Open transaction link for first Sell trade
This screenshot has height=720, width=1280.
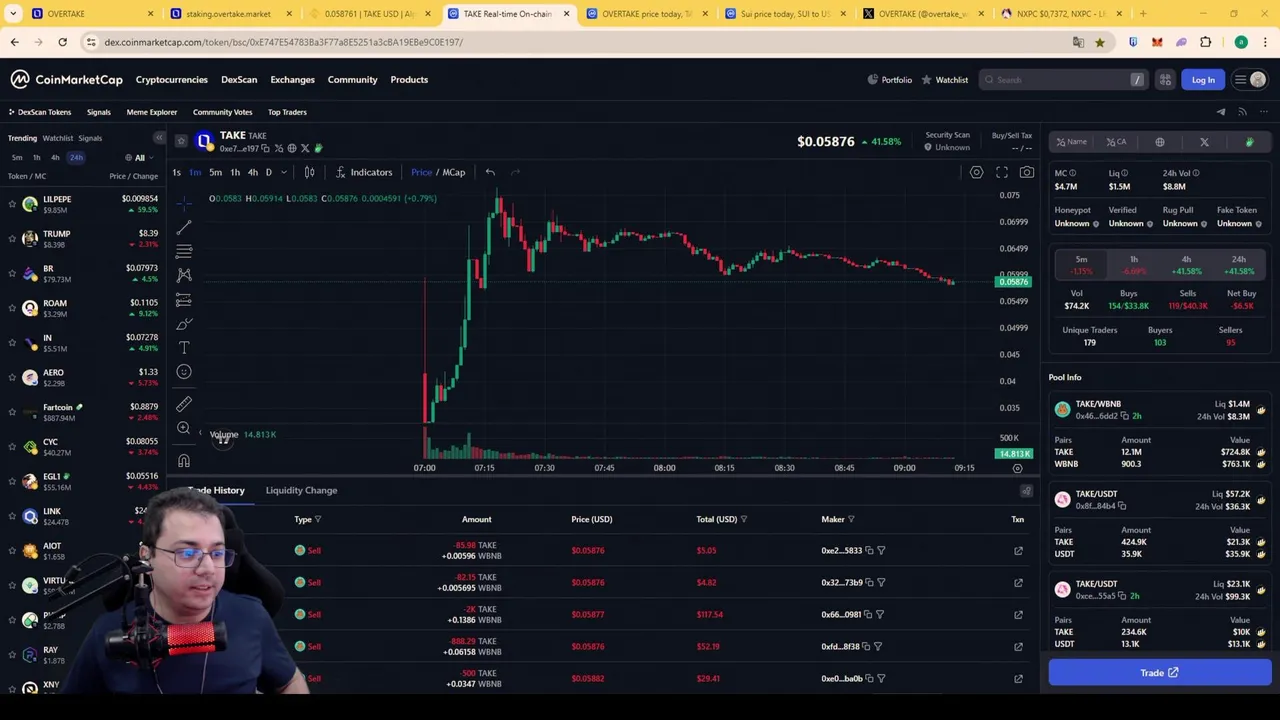point(1018,551)
